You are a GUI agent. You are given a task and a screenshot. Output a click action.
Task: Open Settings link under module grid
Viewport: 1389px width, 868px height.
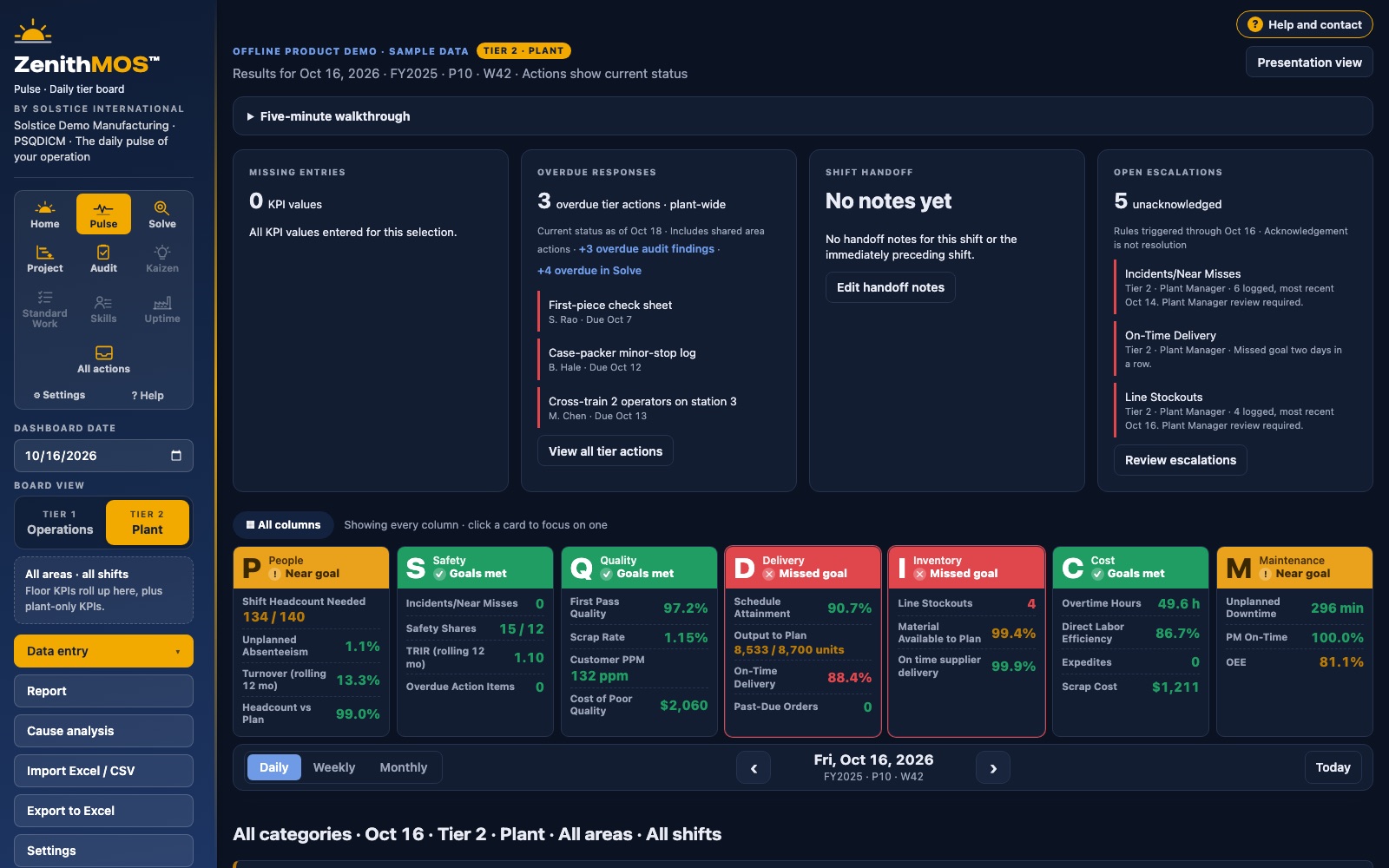pyautogui.click(x=60, y=395)
